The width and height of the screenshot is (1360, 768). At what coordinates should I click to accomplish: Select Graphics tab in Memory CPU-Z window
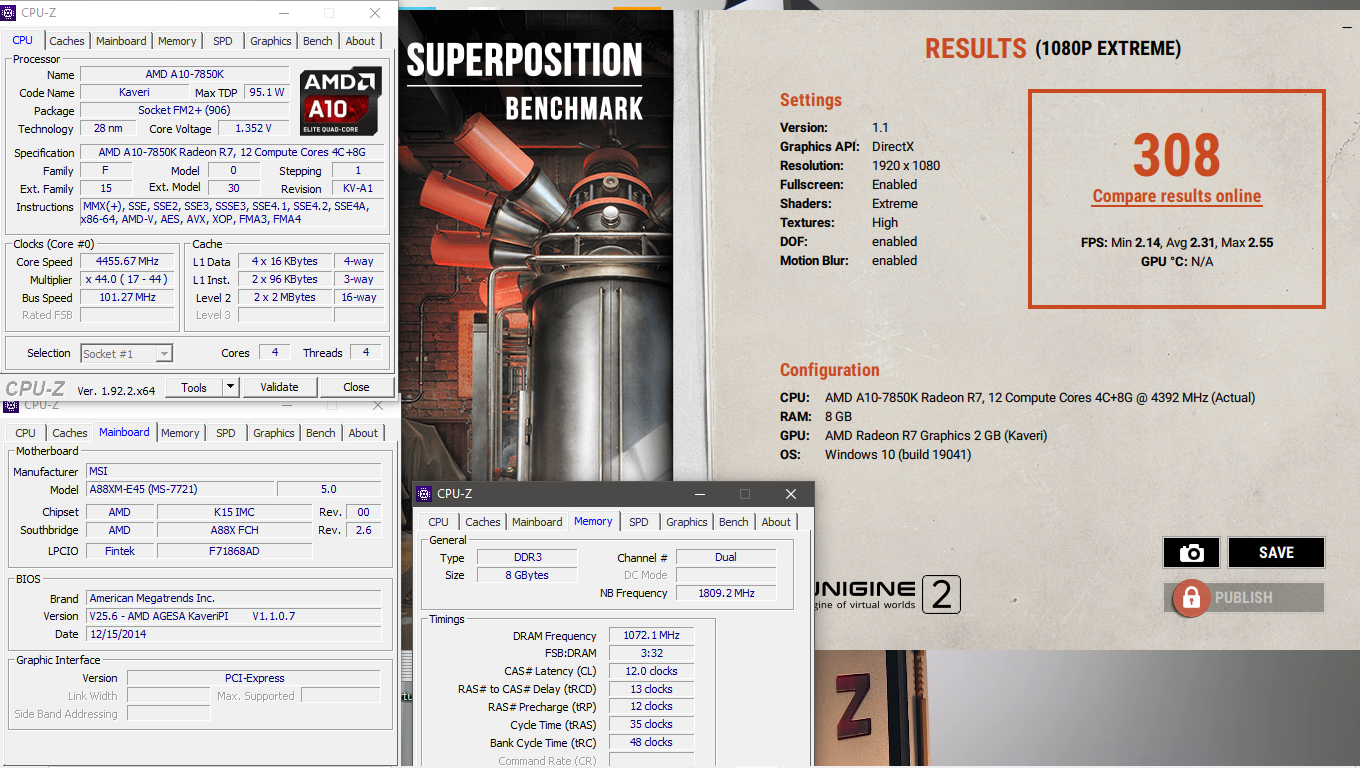click(687, 522)
